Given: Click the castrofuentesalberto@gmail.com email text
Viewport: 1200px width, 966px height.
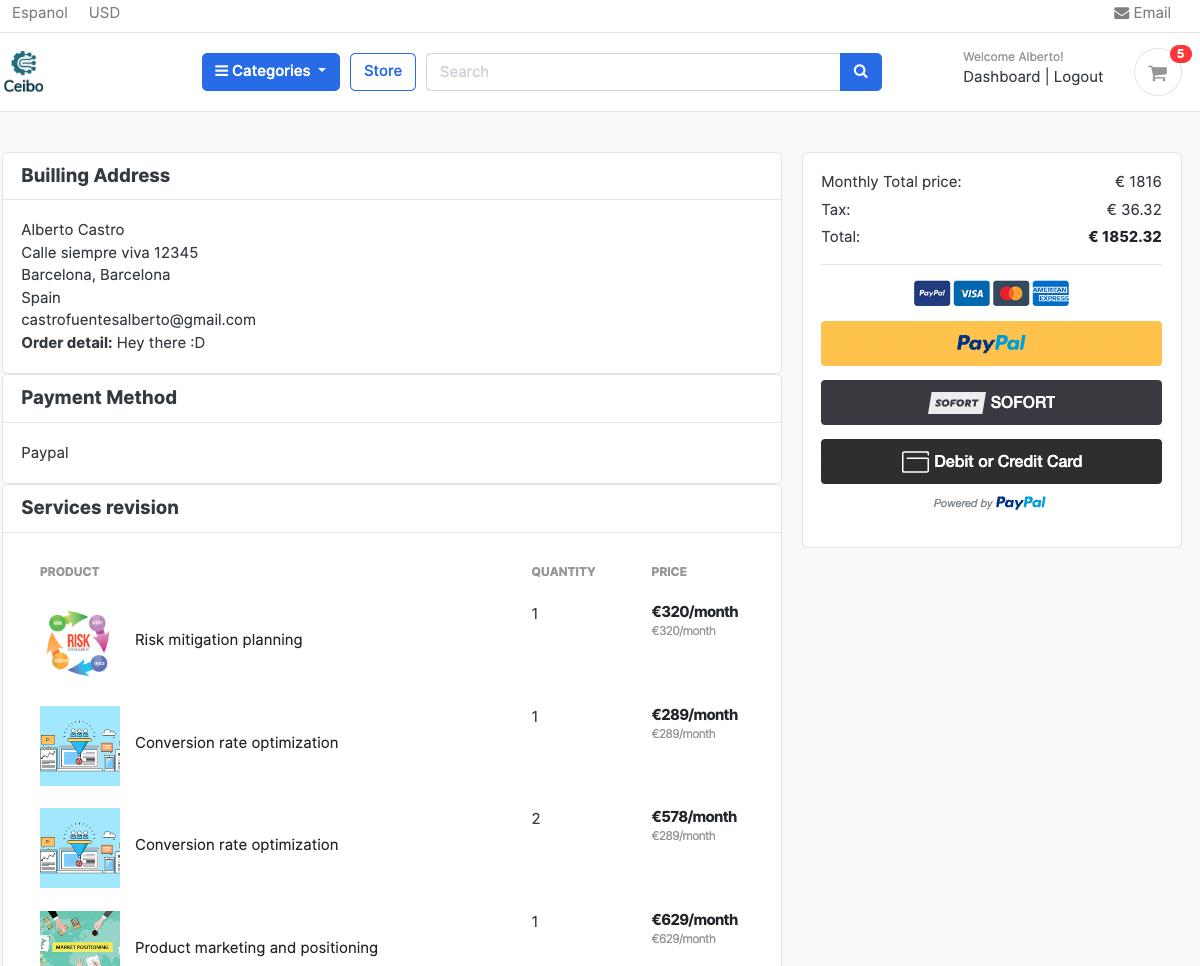Looking at the screenshot, I should 139,320.
